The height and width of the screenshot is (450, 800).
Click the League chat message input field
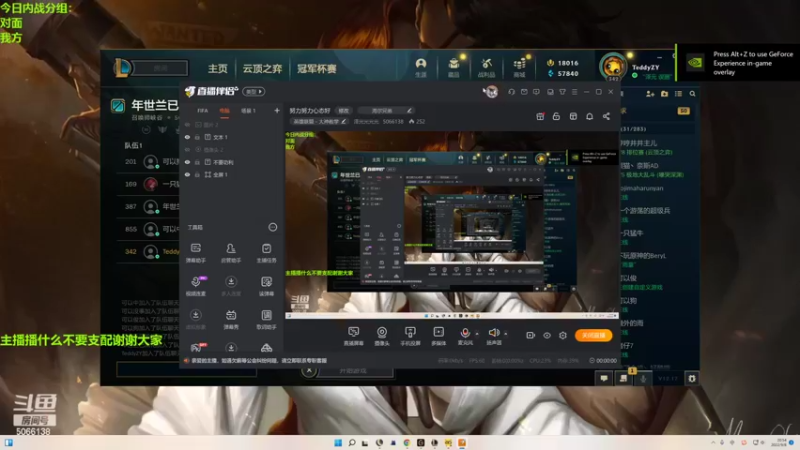(x=187, y=369)
